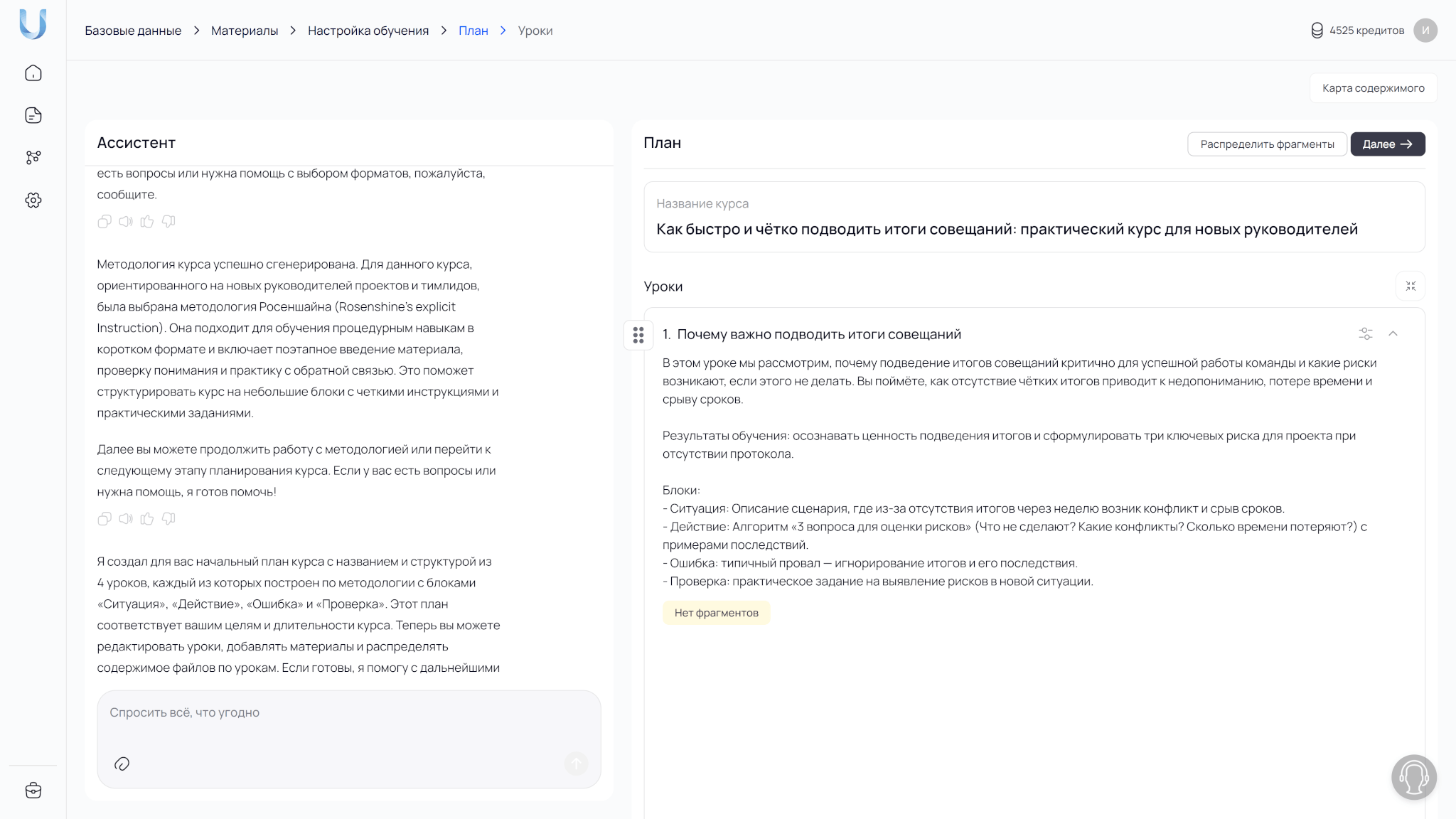This screenshot has height=819, width=1456.
Task: Open the documents icon in sidebar
Action: (33, 115)
